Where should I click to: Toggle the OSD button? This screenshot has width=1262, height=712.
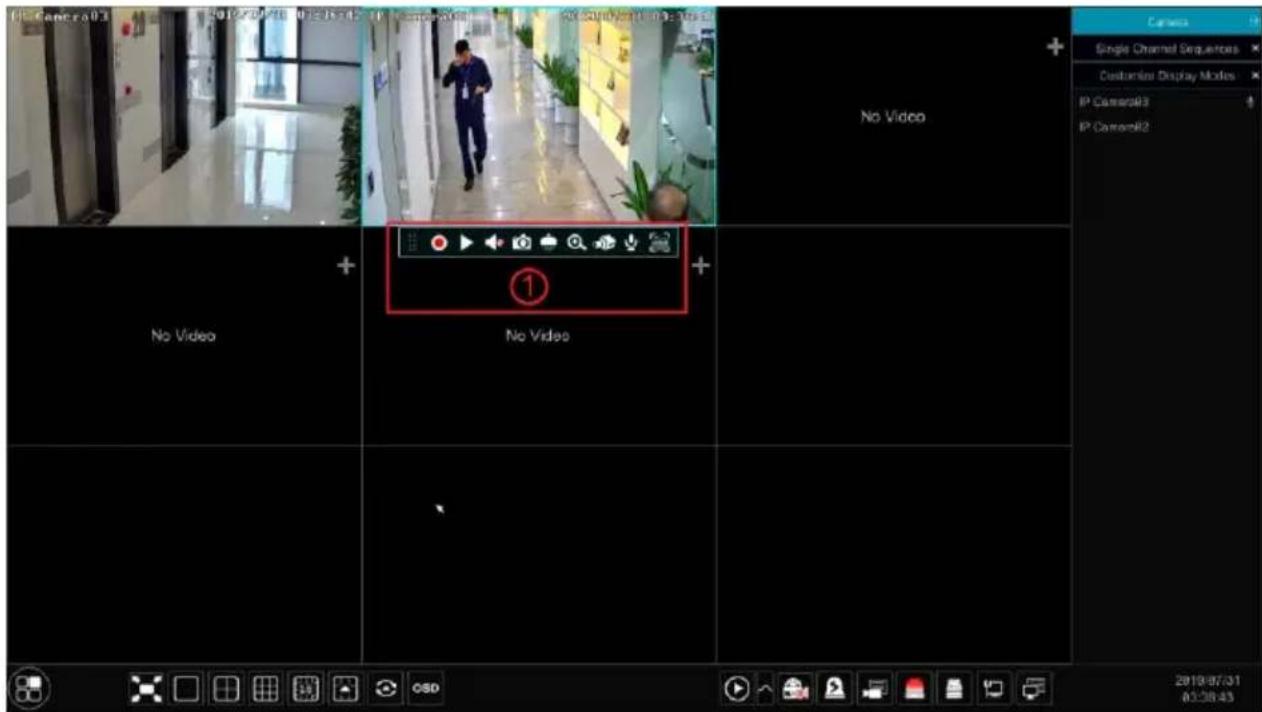(x=424, y=687)
